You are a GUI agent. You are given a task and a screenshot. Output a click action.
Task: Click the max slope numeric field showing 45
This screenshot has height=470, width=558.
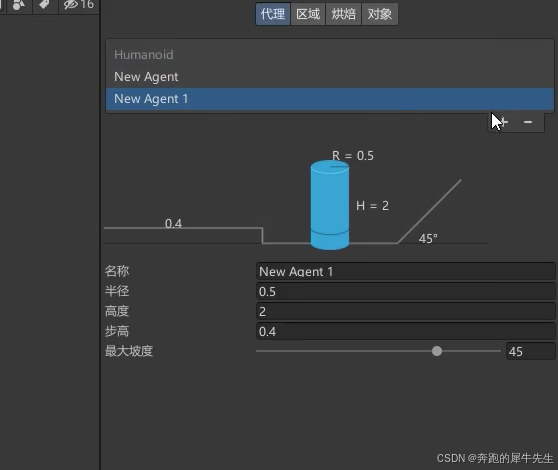530,351
